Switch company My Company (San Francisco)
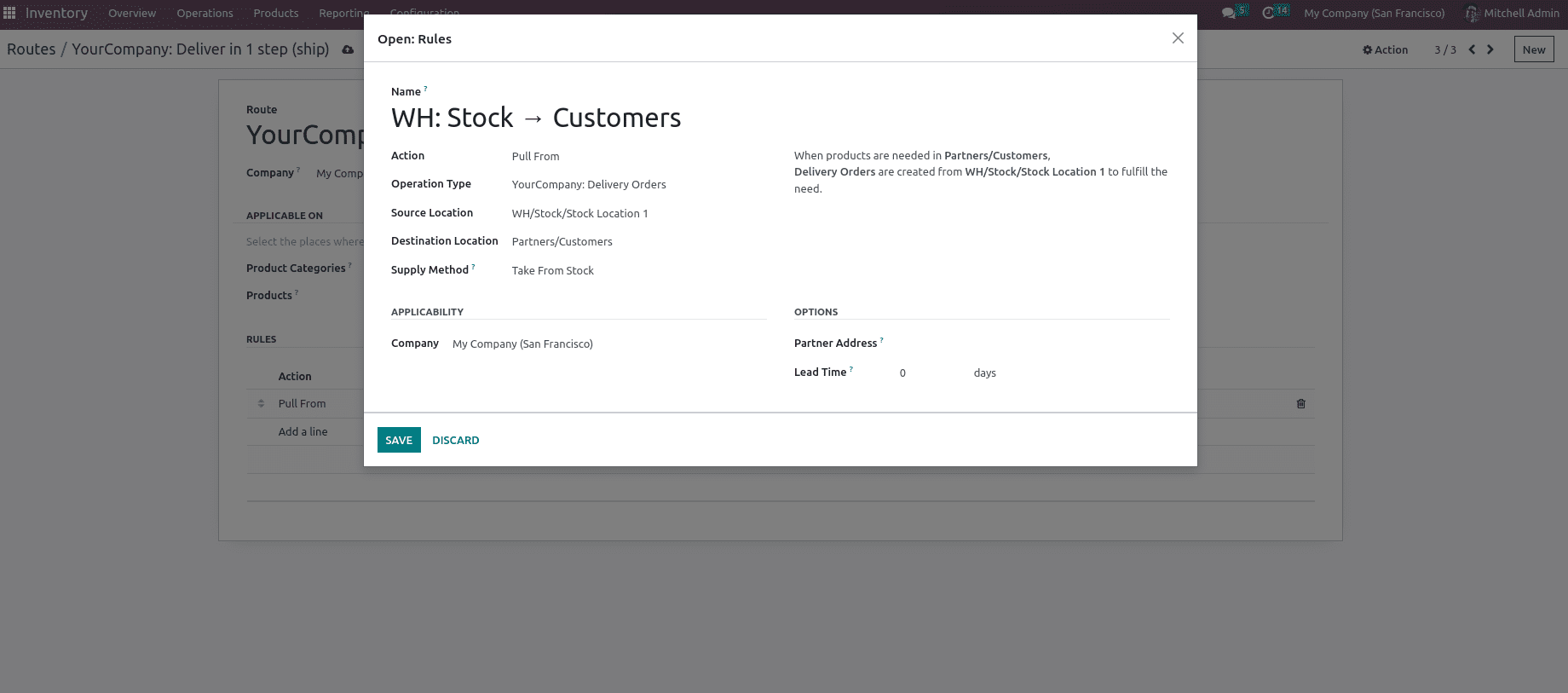Image resolution: width=1568 pixels, height=693 pixels. tap(1374, 13)
